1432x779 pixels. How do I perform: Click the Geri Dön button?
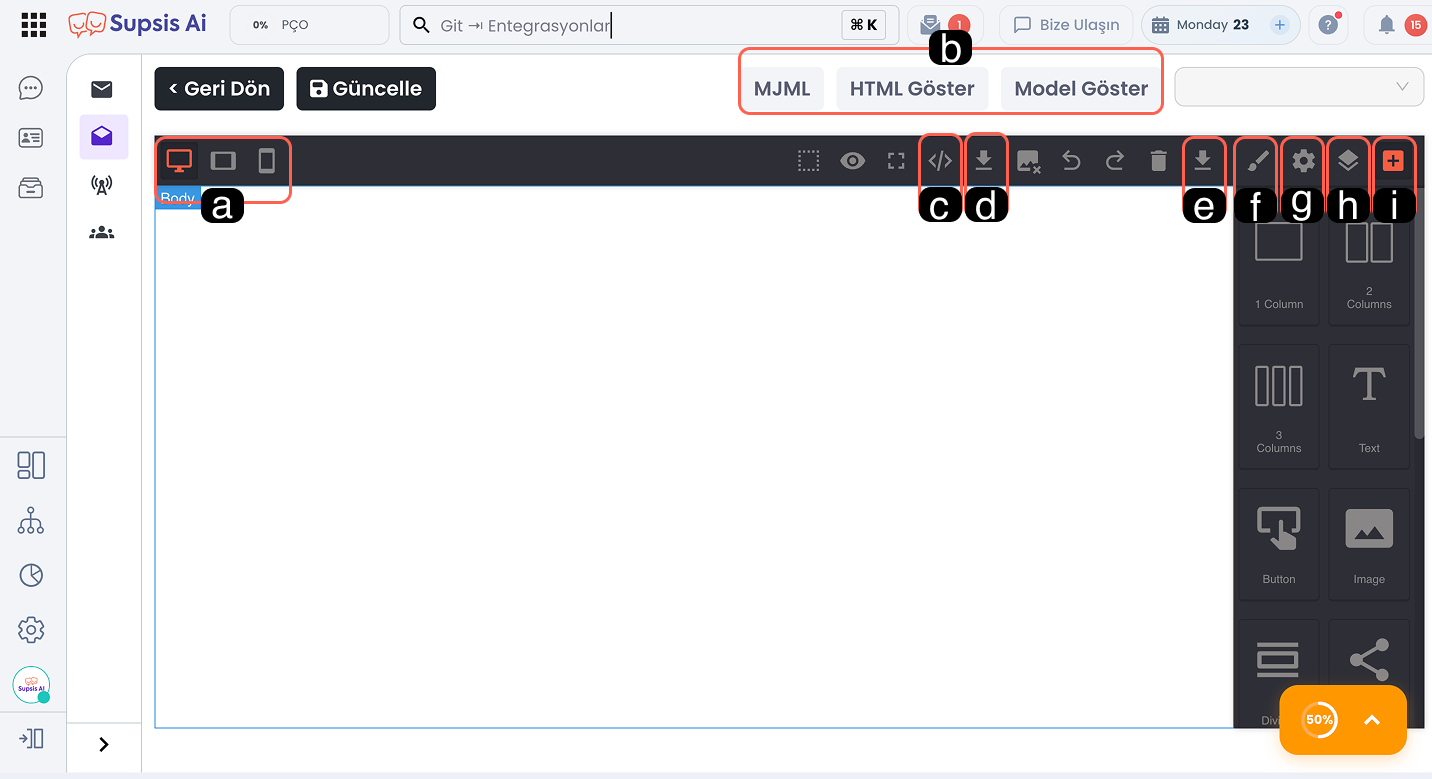point(219,89)
